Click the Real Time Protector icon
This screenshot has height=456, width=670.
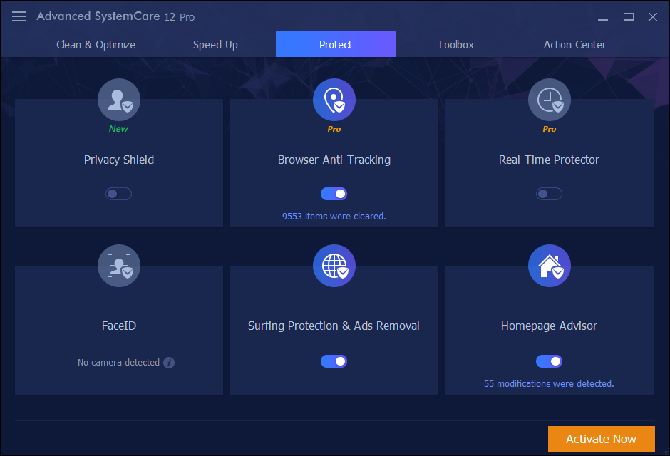[x=549, y=100]
